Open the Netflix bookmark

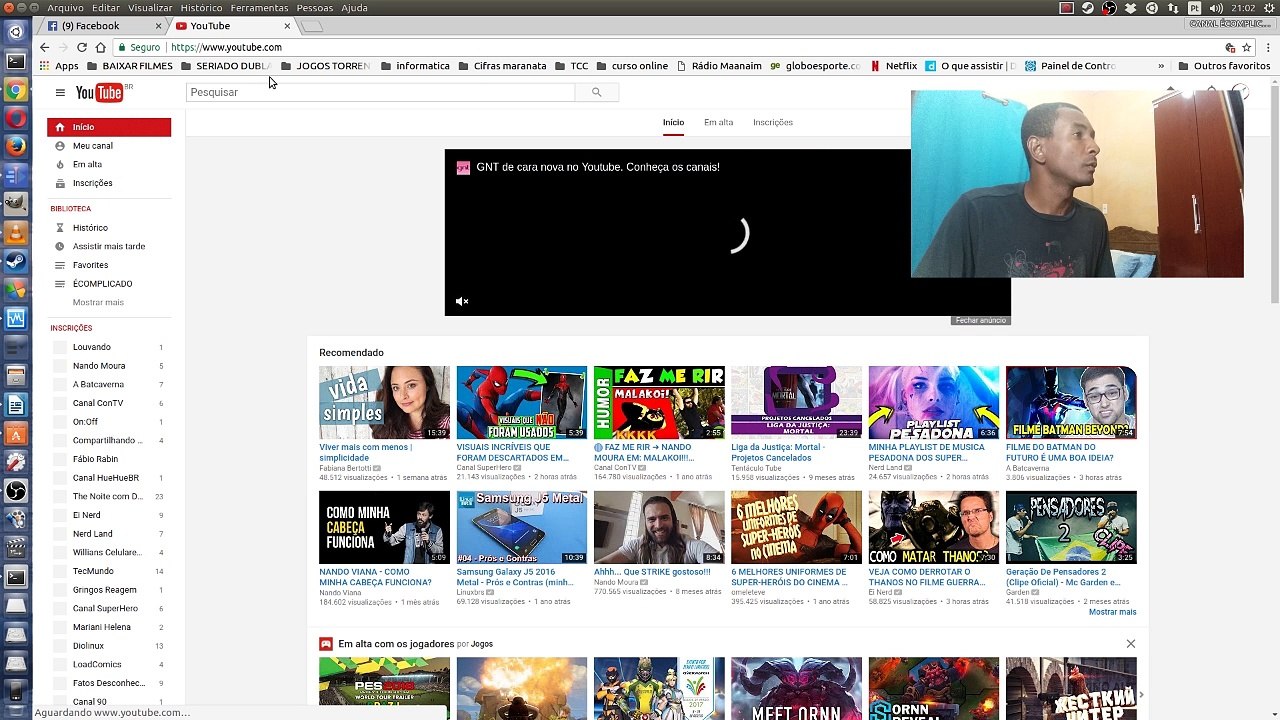[x=893, y=66]
